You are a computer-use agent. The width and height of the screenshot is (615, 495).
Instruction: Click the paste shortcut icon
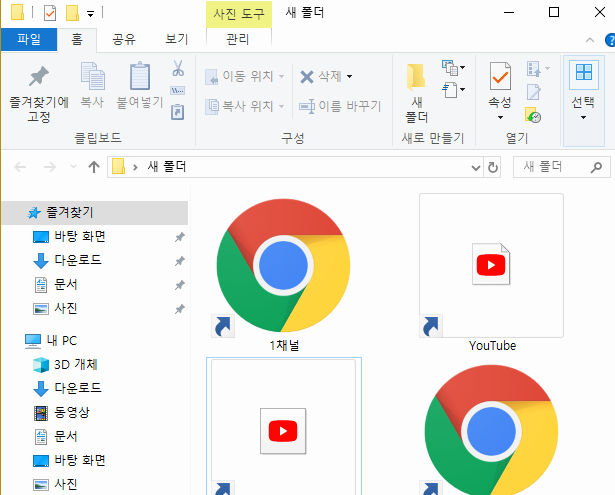pos(178,112)
